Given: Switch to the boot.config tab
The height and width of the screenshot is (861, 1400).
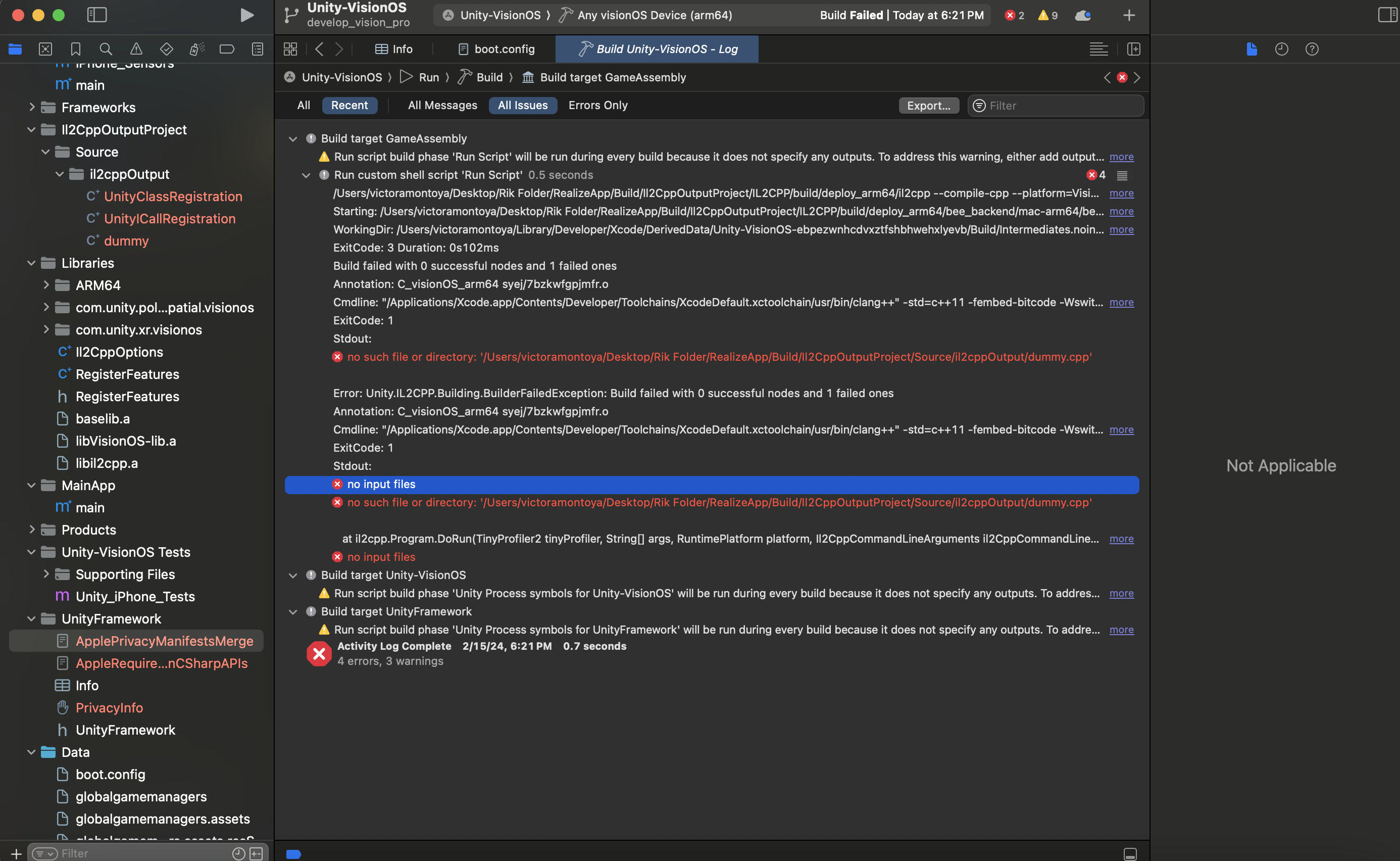Looking at the screenshot, I should point(497,49).
